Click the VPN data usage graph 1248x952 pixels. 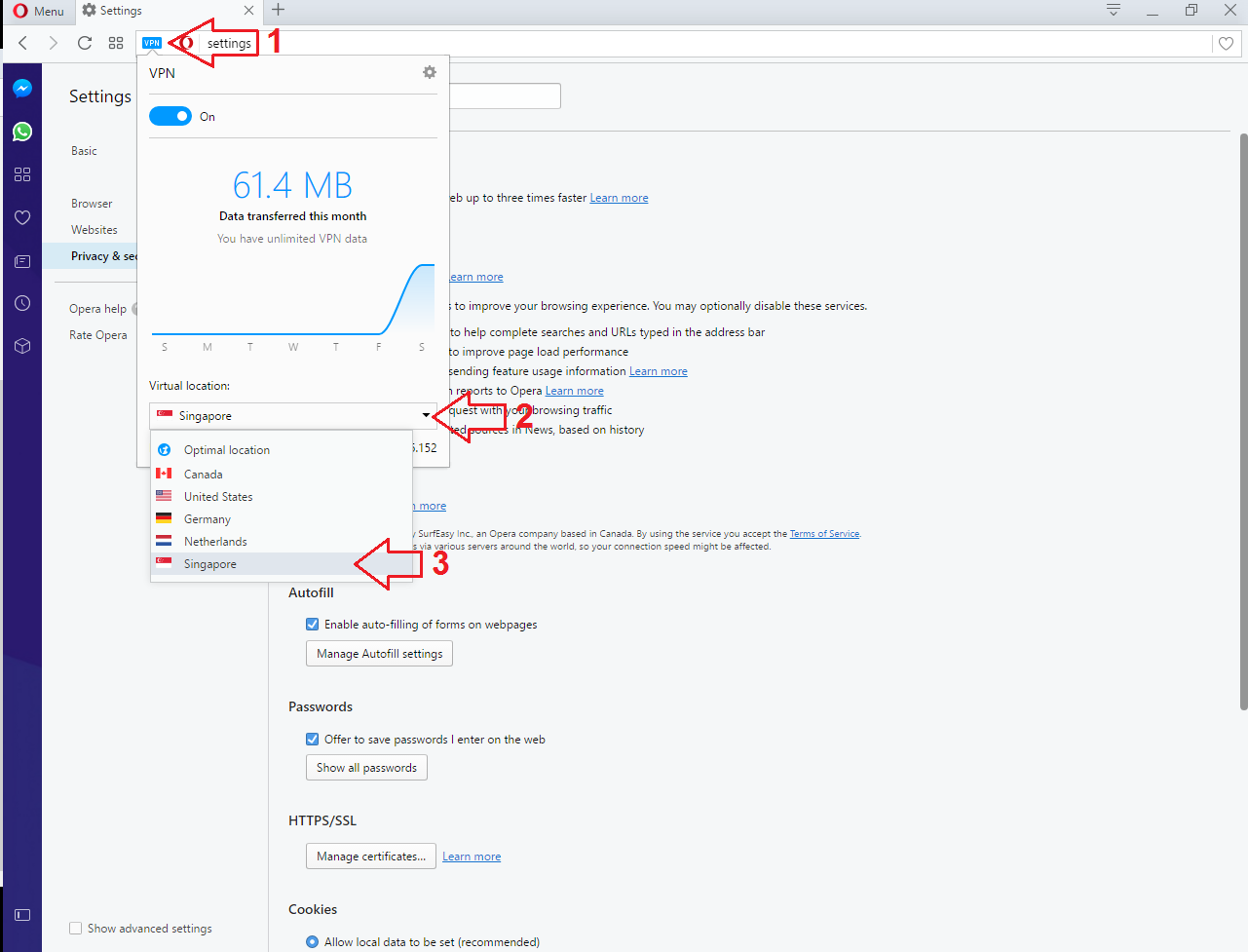tap(293, 299)
